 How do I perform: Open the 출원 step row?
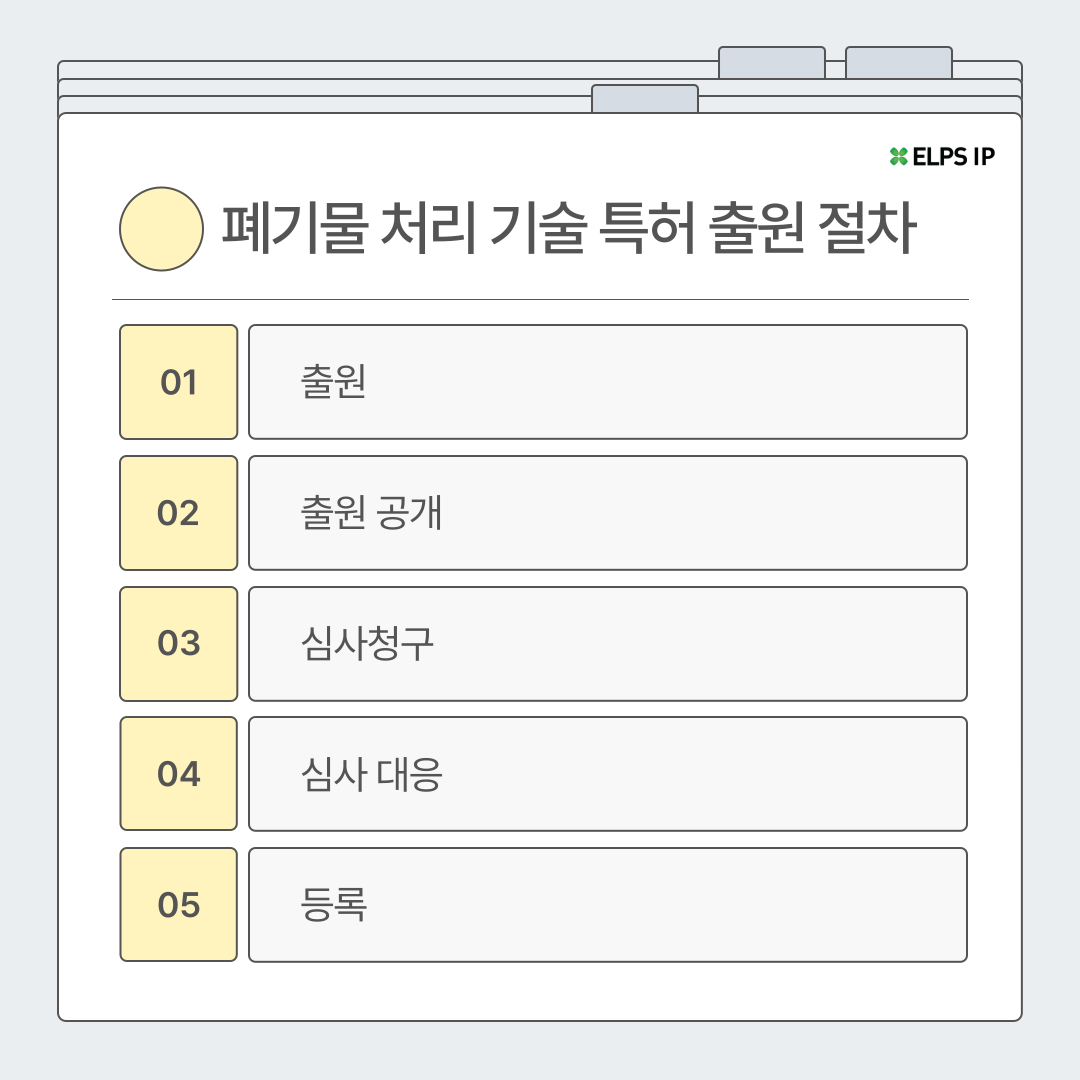click(x=608, y=382)
